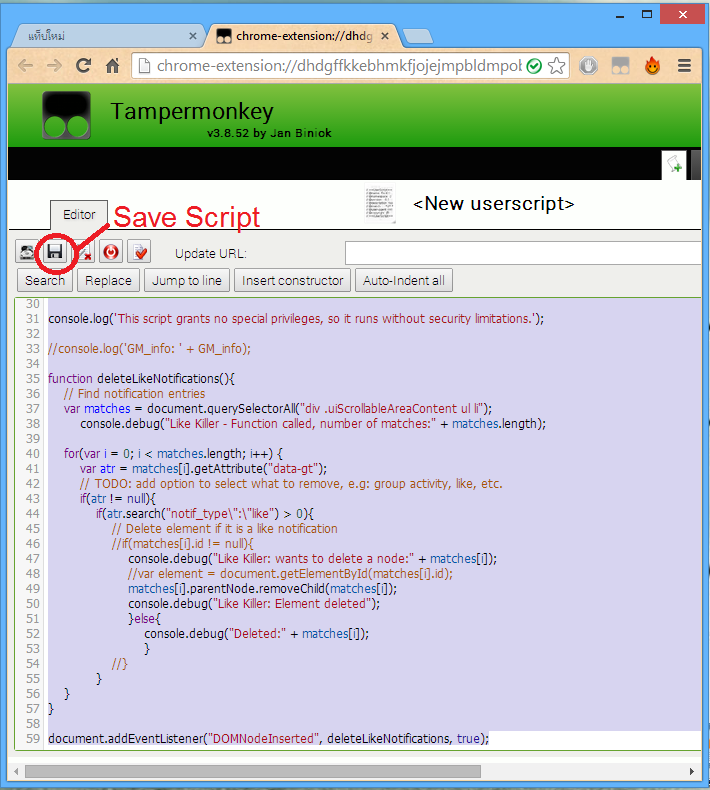Click the scrollbar right arrow
This screenshot has width=710, height=790.
(x=691, y=771)
